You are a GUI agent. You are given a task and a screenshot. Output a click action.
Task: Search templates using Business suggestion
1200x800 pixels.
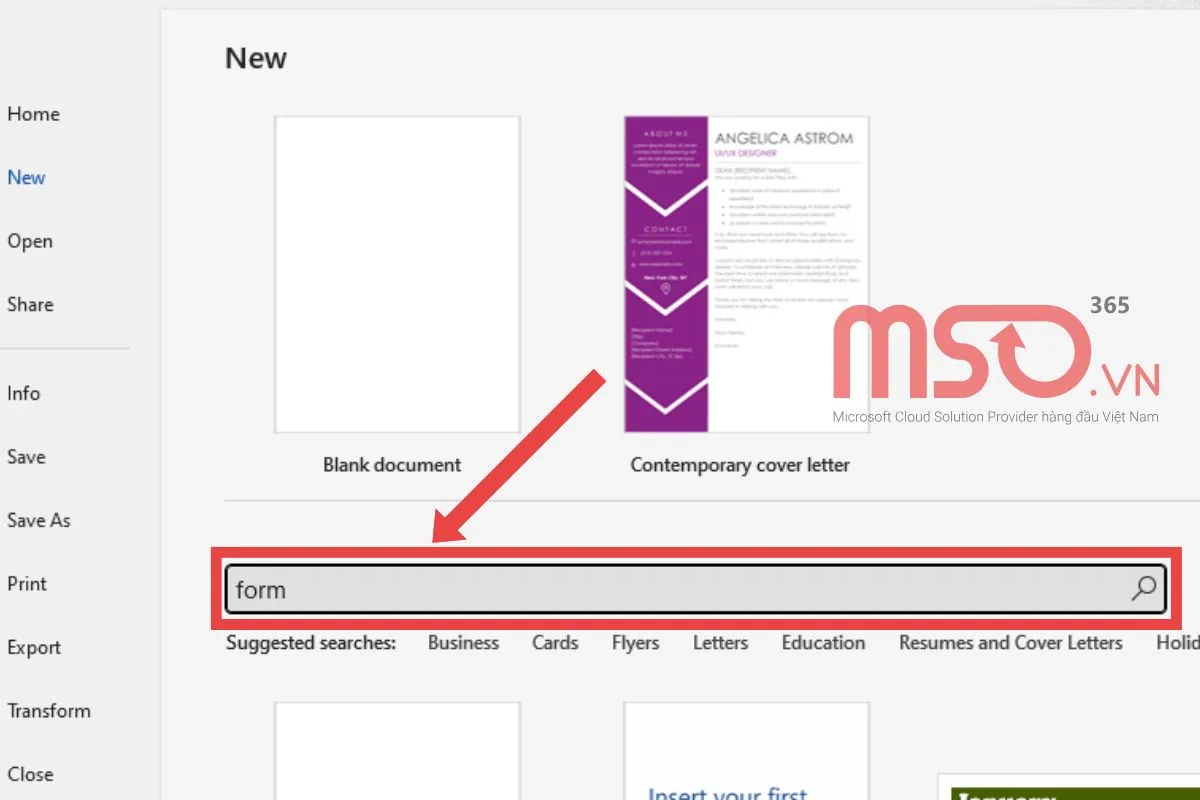pyautogui.click(x=463, y=643)
